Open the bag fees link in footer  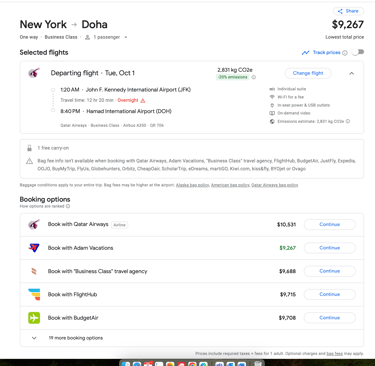[334, 353]
